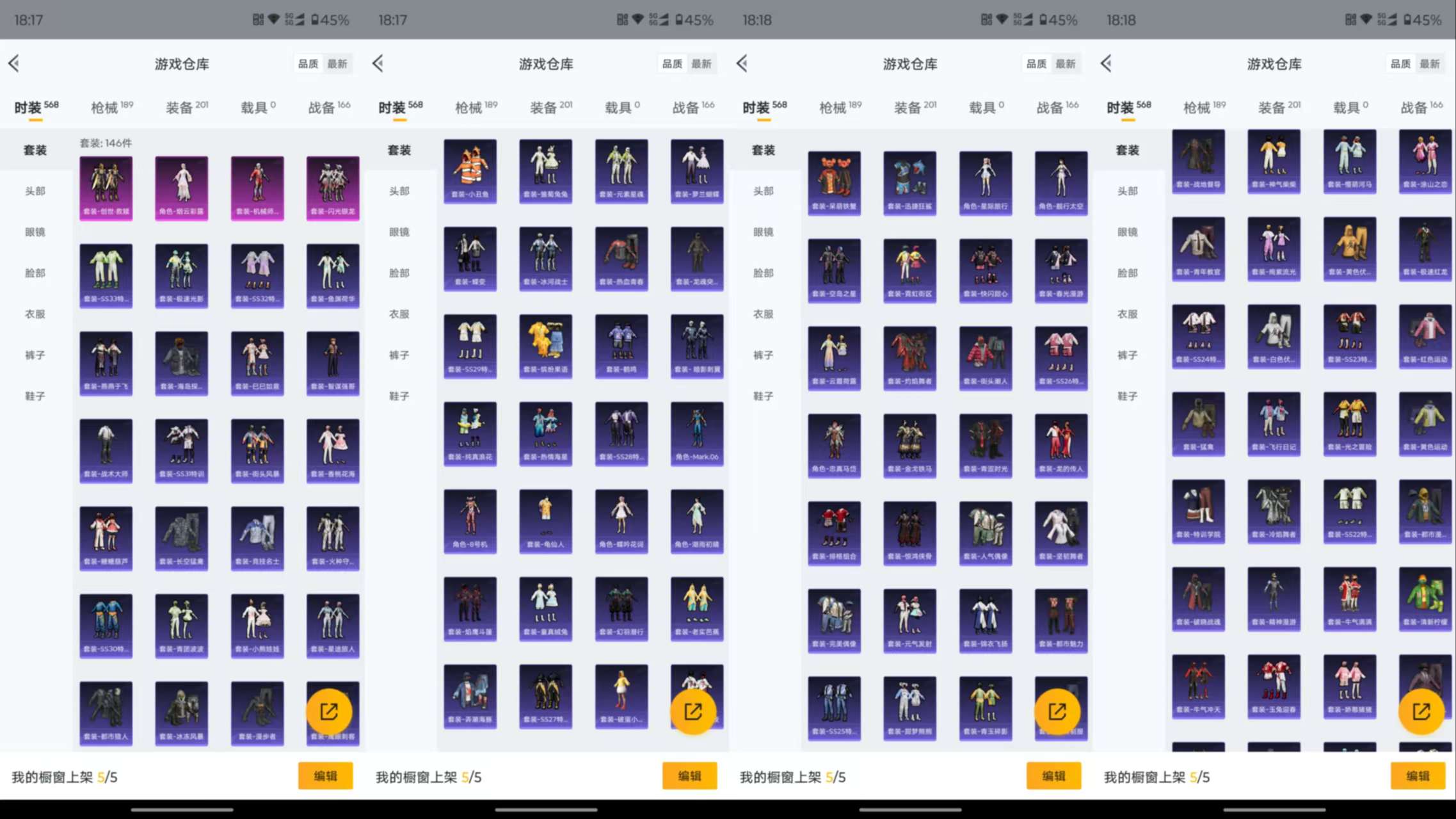Tap the Wi-Fi icon in the status bar
The height and width of the screenshot is (819, 1456).
coord(273,20)
